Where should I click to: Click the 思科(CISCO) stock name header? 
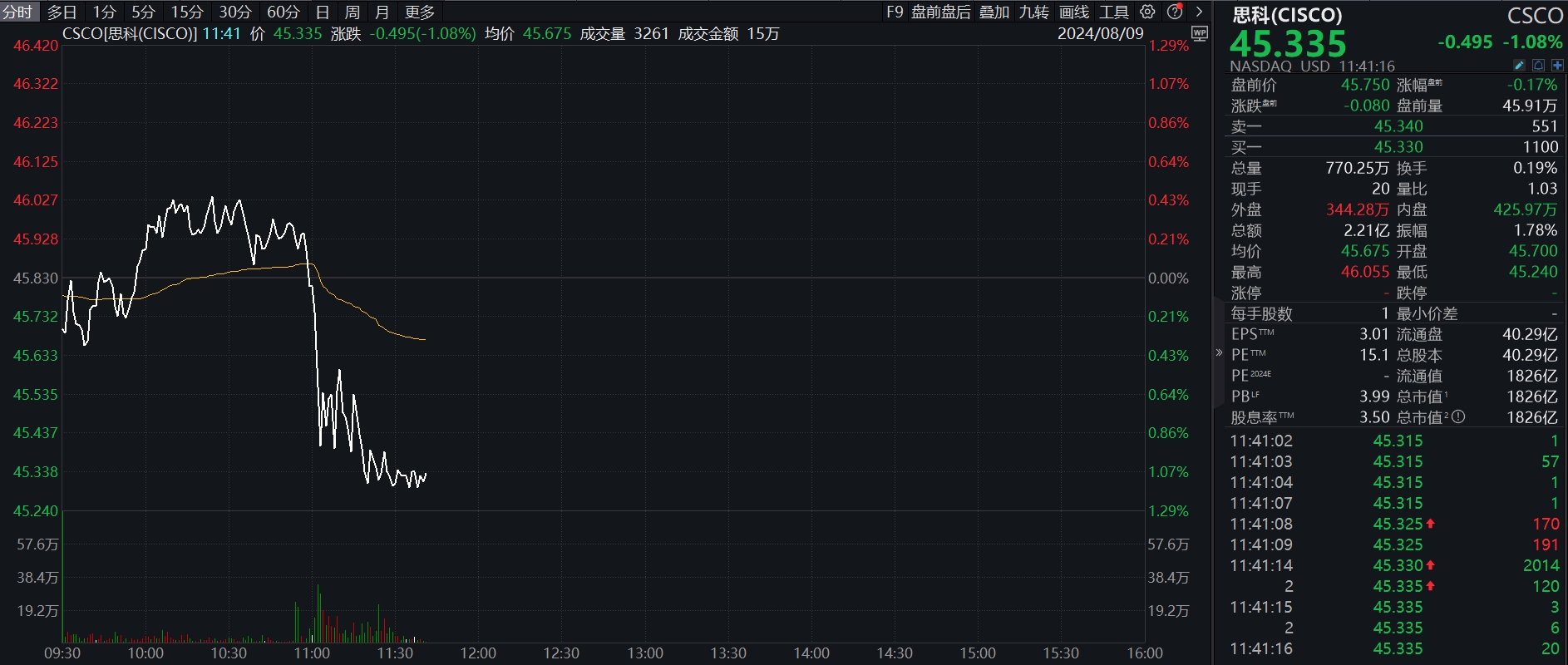tap(1287, 15)
